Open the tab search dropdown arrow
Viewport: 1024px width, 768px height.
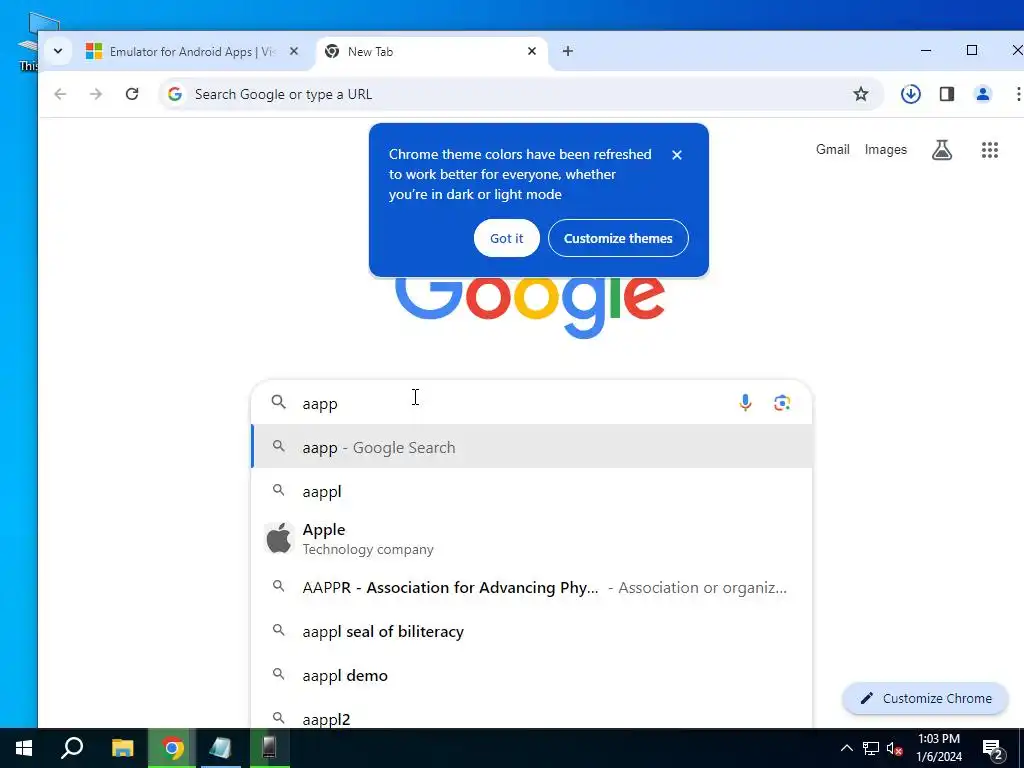[57, 51]
